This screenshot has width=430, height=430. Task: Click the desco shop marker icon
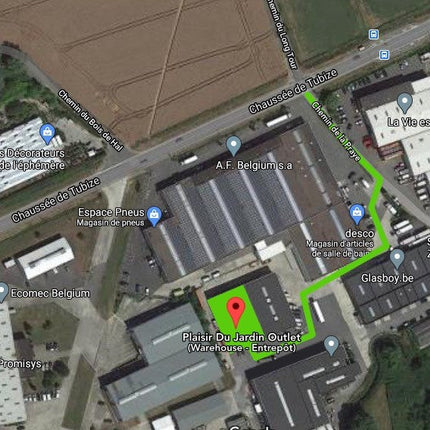pyautogui.click(x=357, y=214)
